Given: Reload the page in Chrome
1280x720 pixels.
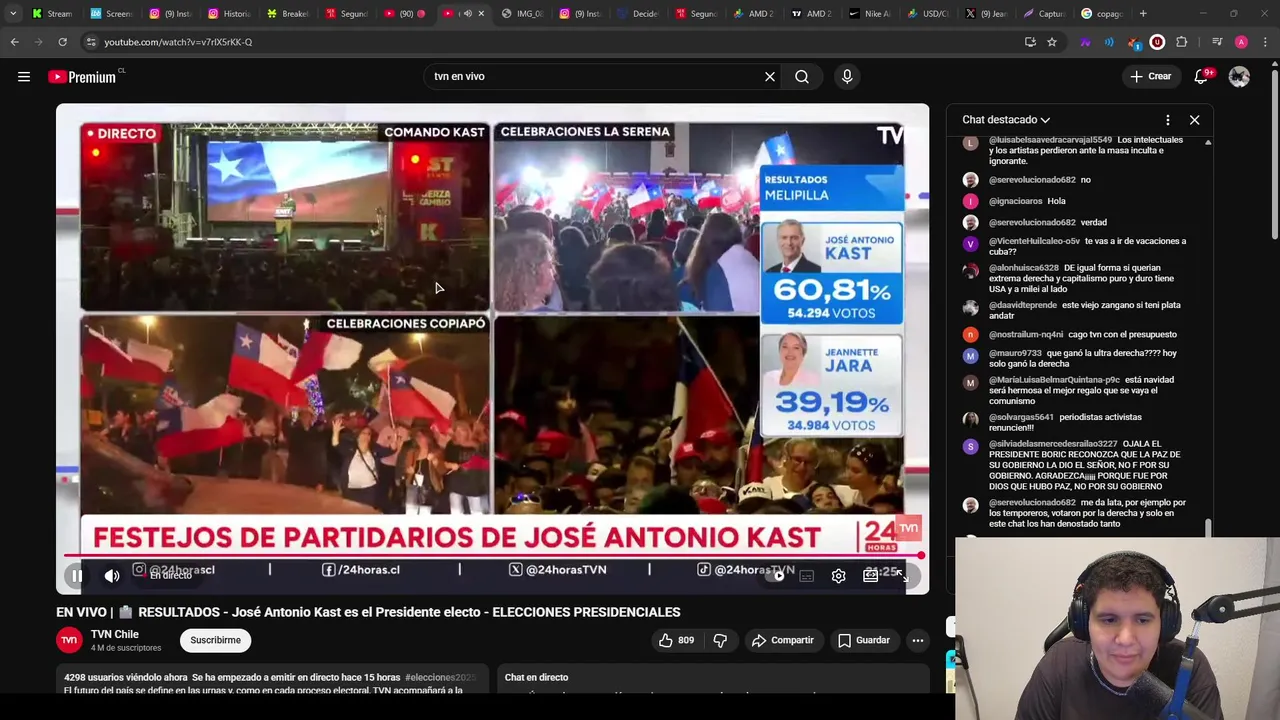Looking at the screenshot, I should point(62,42).
